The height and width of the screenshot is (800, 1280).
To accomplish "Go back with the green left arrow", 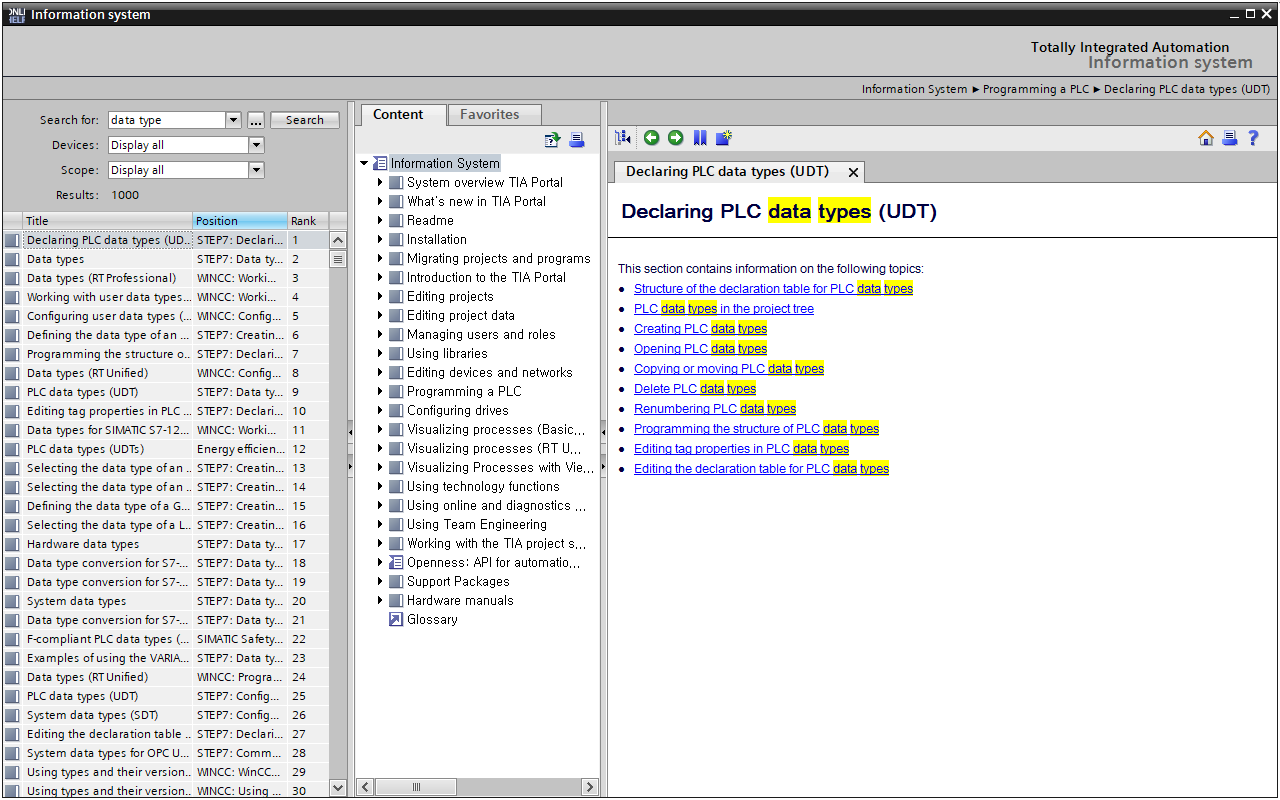I will coord(651,138).
